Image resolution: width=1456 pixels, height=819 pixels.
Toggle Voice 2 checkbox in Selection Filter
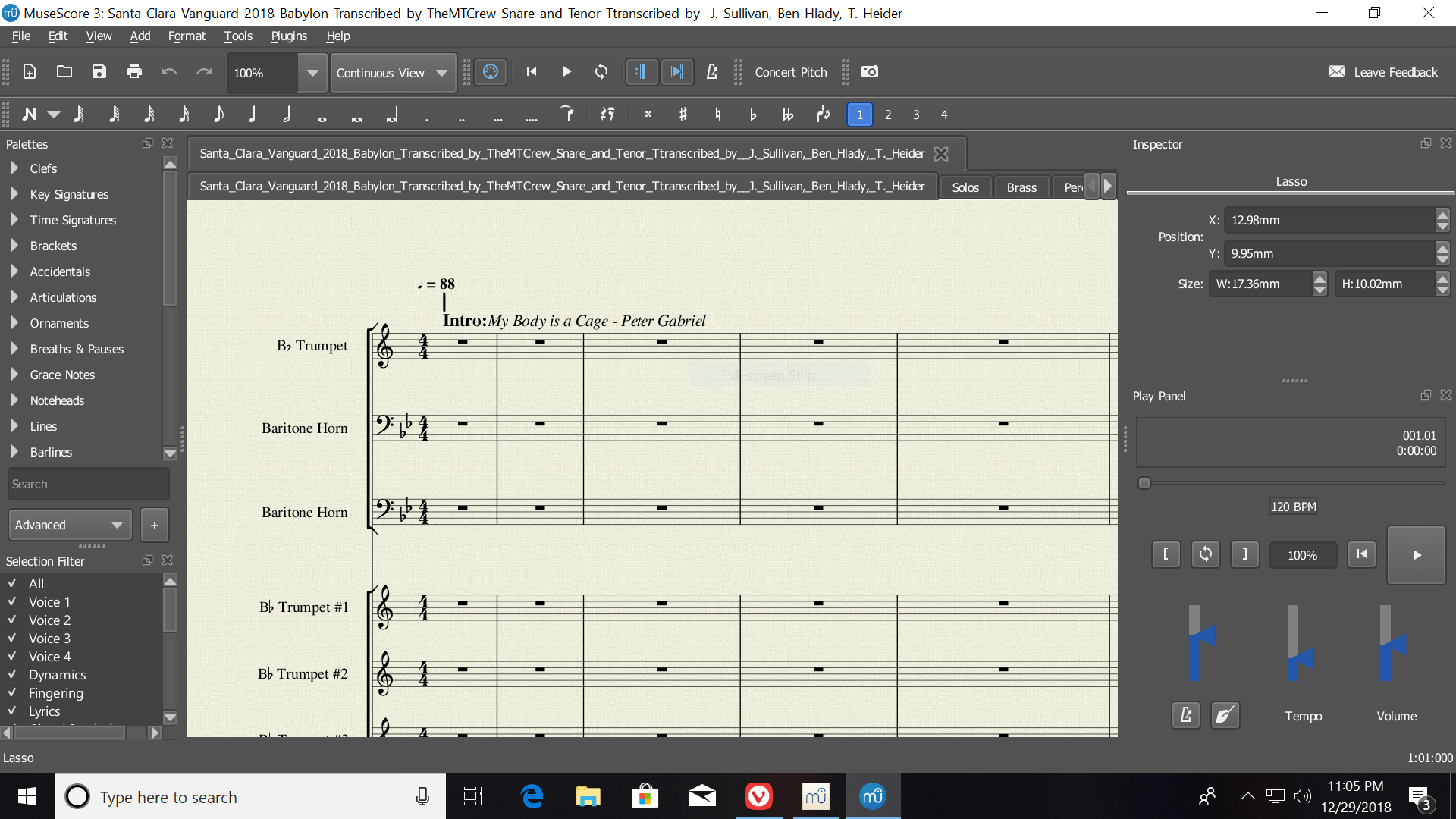(12, 620)
